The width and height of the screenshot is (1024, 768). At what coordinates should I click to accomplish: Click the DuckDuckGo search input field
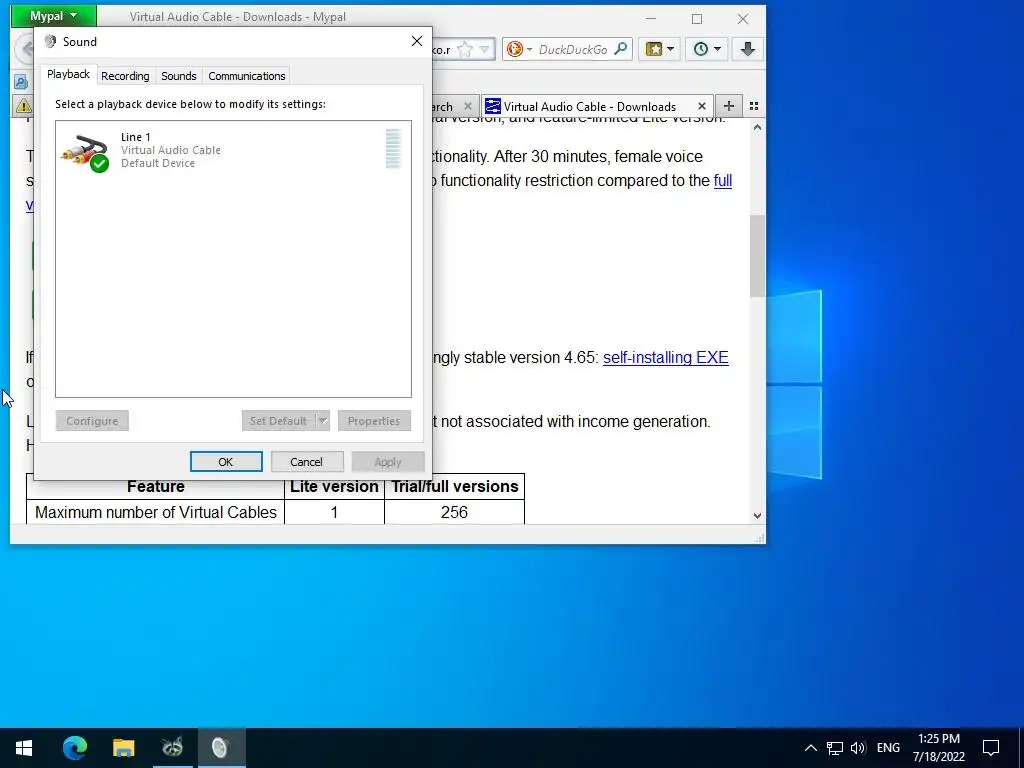573,49
